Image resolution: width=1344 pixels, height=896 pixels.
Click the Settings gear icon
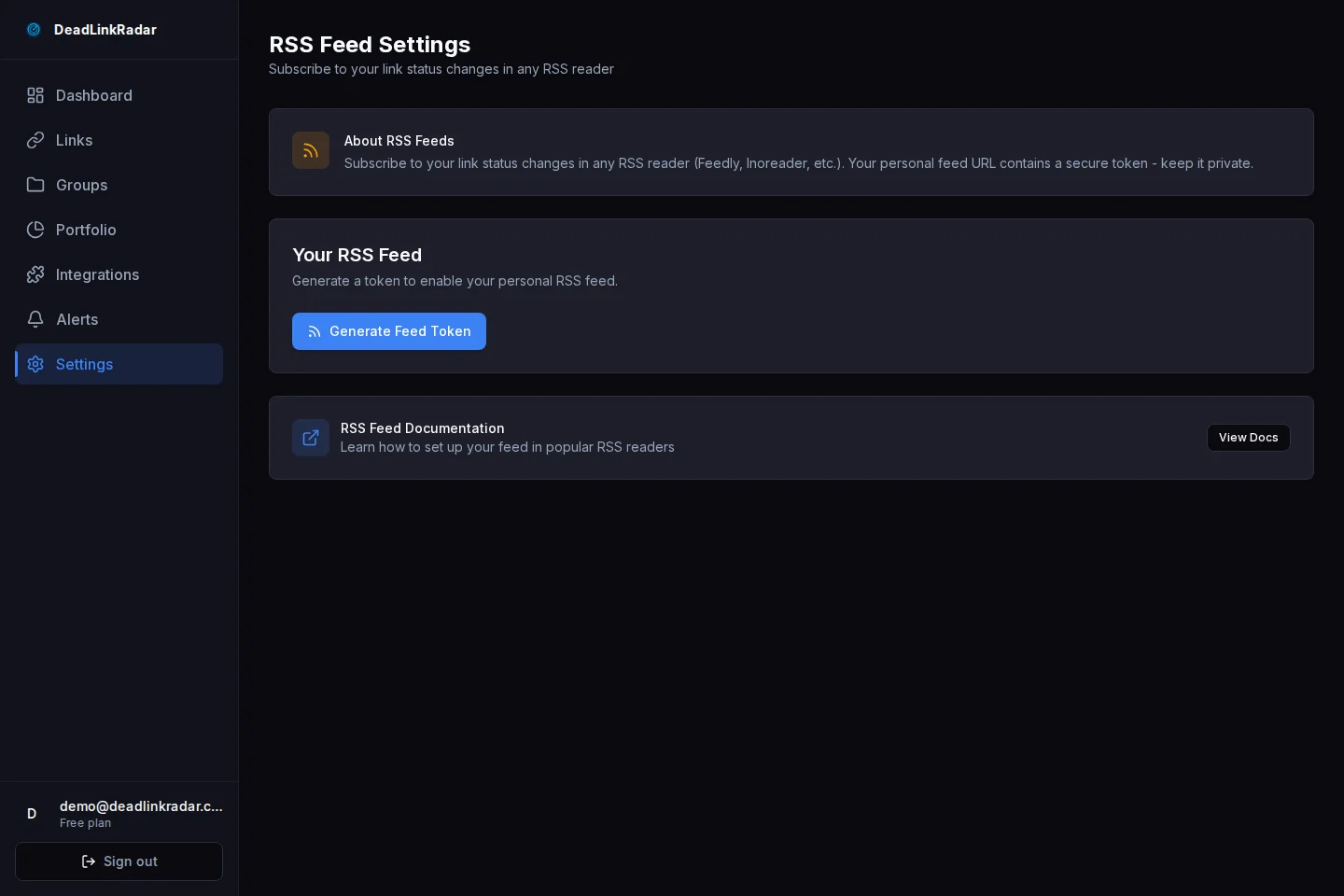(x=35, y=364)
